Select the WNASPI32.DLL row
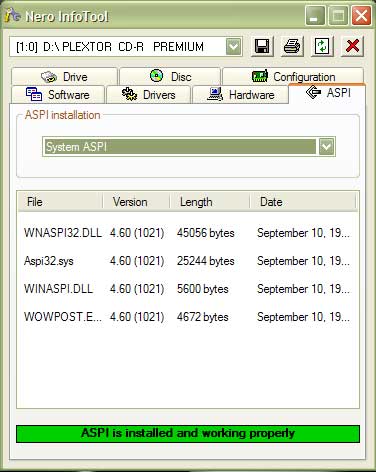 click(x=188, y=233)
